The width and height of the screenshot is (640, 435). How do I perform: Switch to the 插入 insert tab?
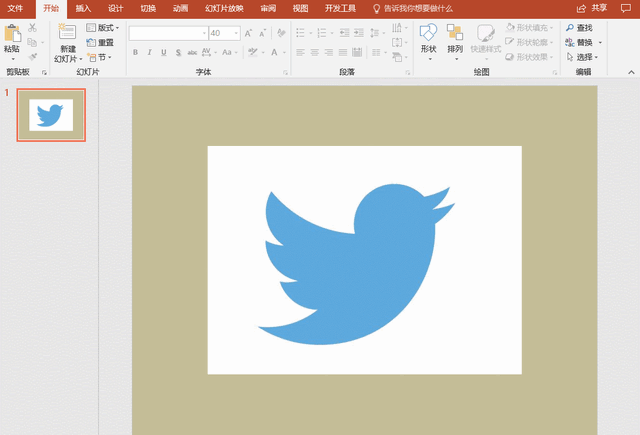pyautogui.click(x=83, y=9)
